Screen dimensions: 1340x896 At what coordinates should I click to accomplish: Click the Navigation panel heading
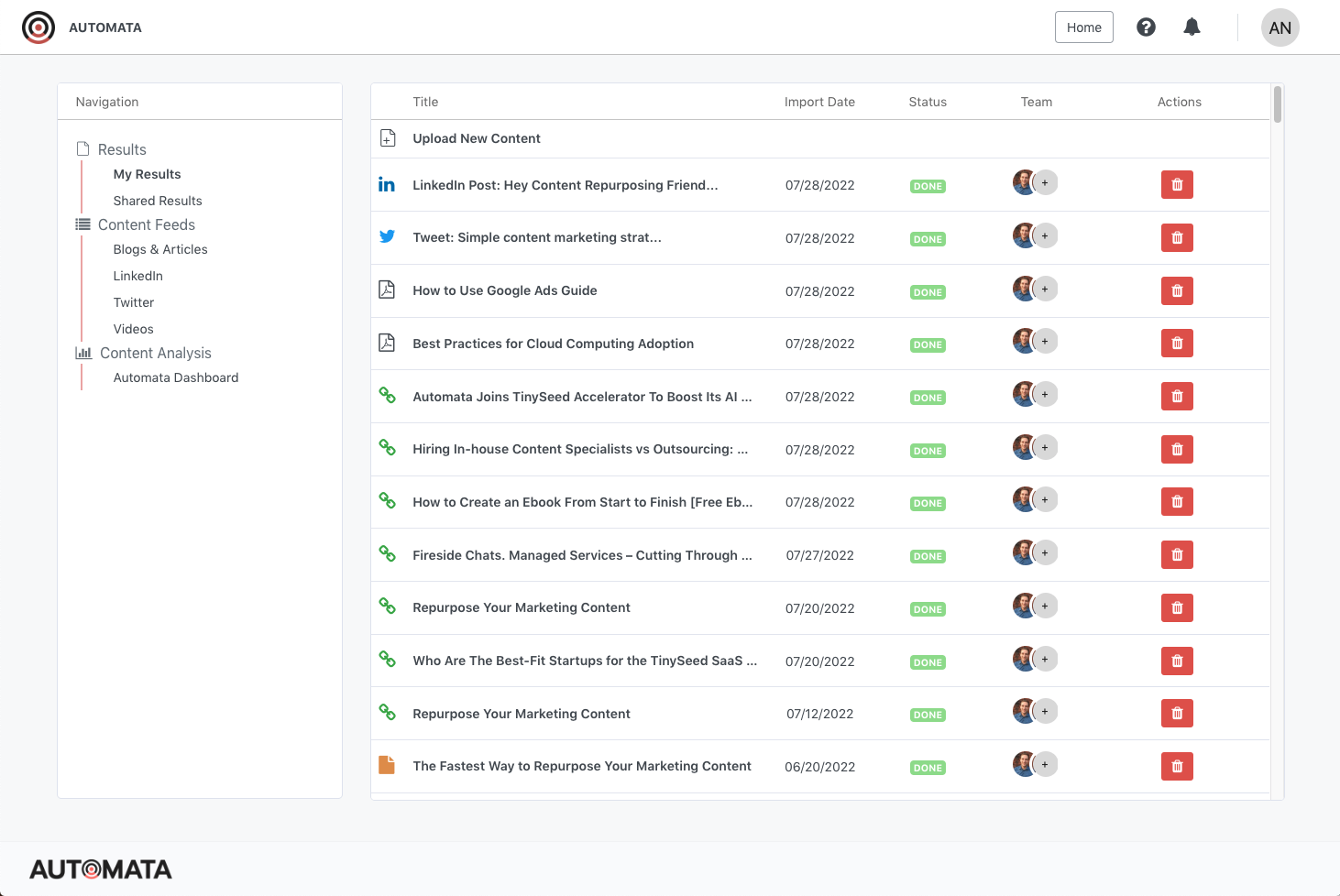click(x=107, y=102)
